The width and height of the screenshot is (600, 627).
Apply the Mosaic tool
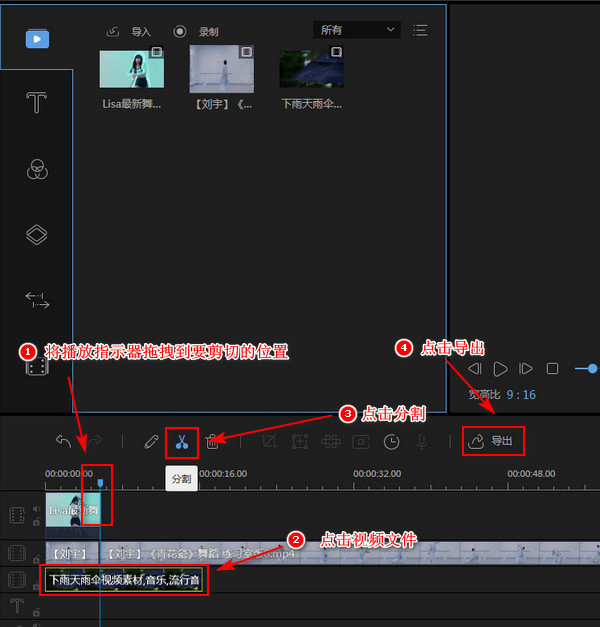click(x=330, y=442)
